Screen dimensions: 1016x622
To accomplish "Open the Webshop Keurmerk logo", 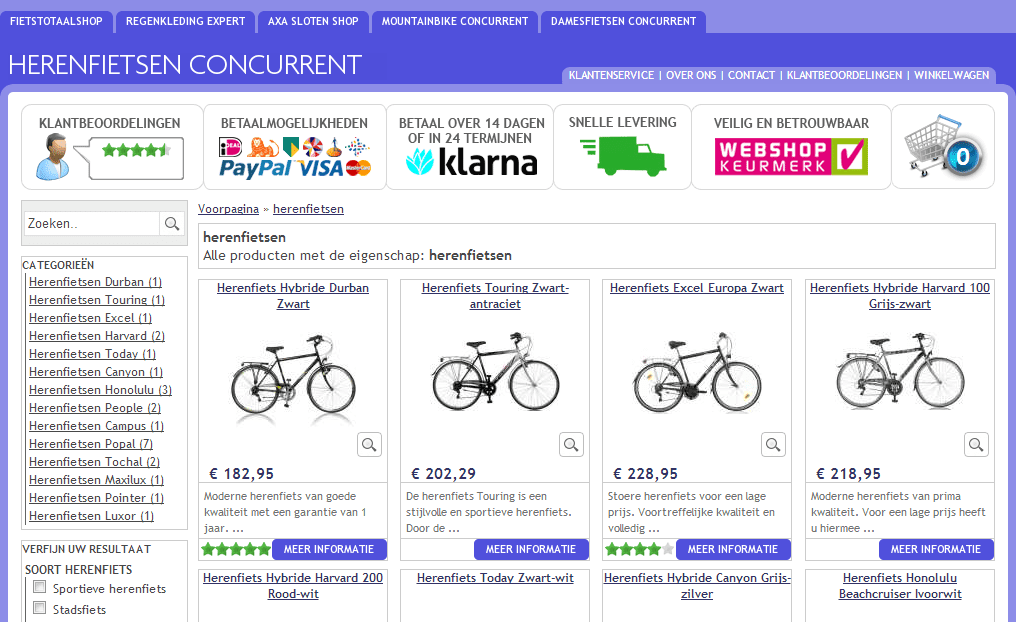I will 791,157.
